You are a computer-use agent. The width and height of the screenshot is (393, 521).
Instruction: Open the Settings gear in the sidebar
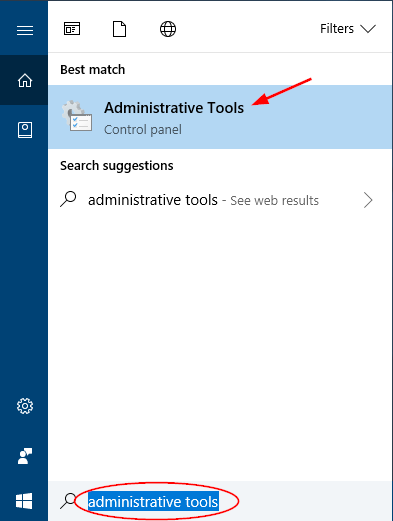click(25, 406)
